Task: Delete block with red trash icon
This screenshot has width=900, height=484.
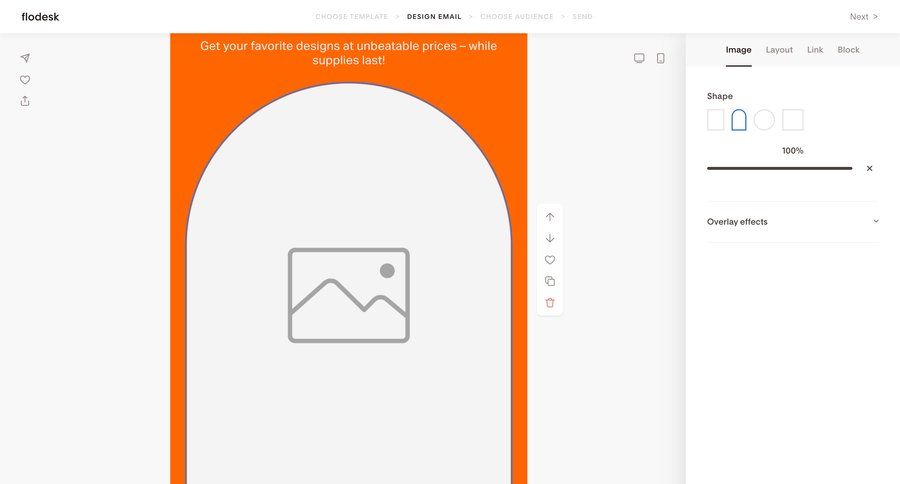Action: (x=550, y=303)
